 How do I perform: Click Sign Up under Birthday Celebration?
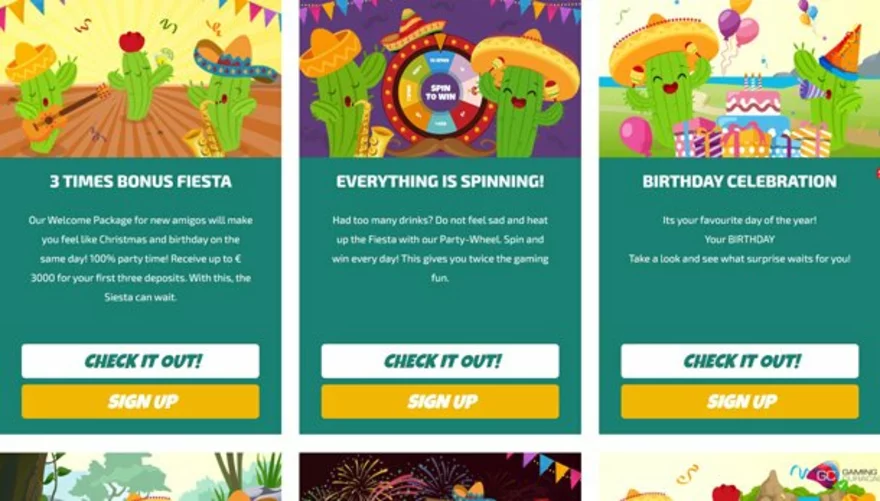tap(740, 401)
